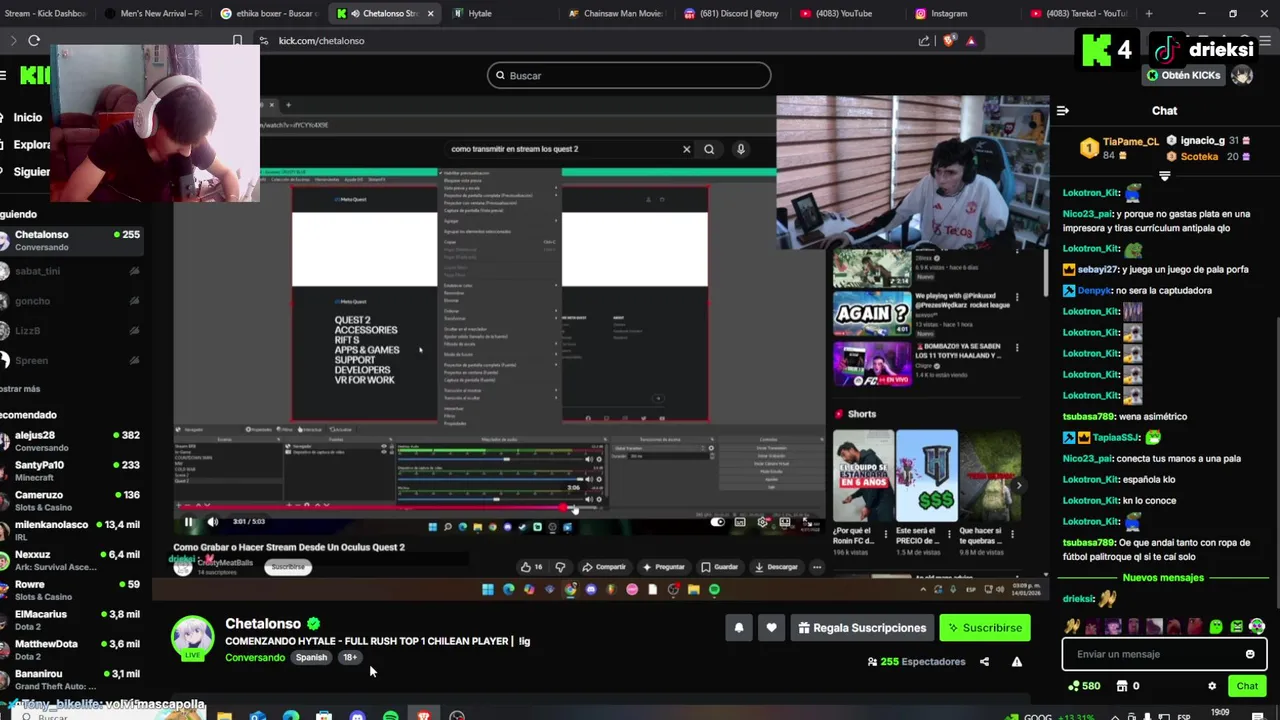Open recommended channel alejus28
1280x720 pixels.
click(x=70, y=441)
